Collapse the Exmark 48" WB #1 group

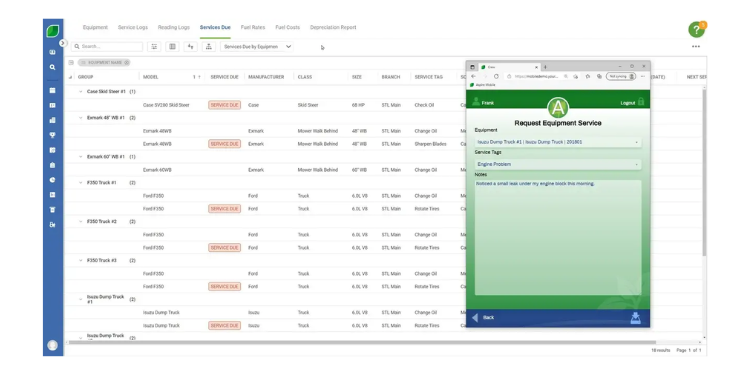click(81, 118)
